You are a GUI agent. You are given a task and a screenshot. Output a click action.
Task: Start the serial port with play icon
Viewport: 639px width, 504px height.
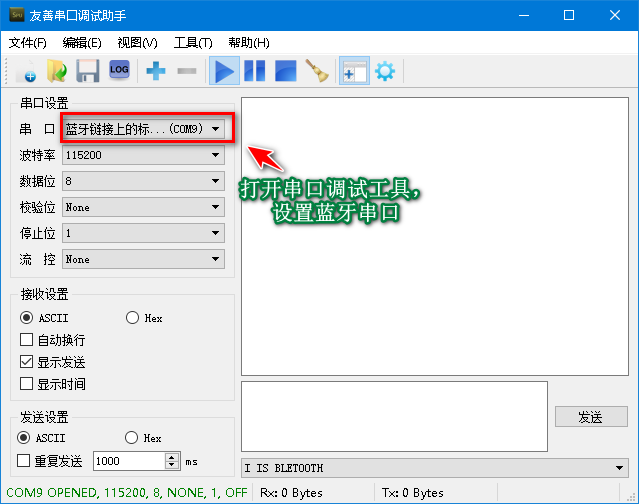224,71
